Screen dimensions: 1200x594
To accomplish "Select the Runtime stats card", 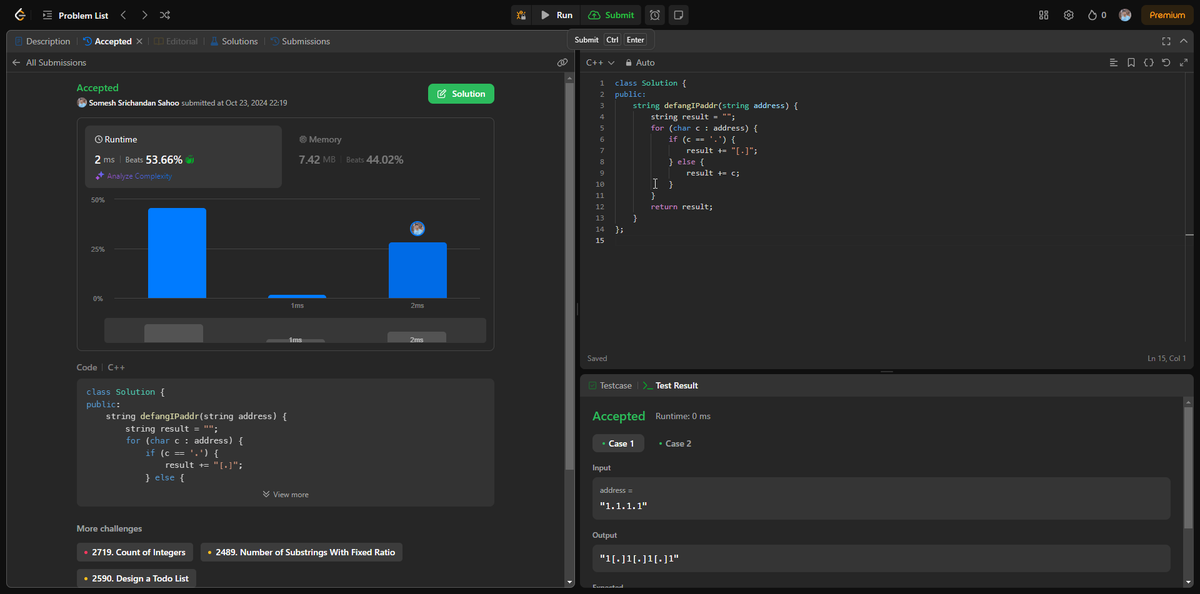I will point(182,156).
